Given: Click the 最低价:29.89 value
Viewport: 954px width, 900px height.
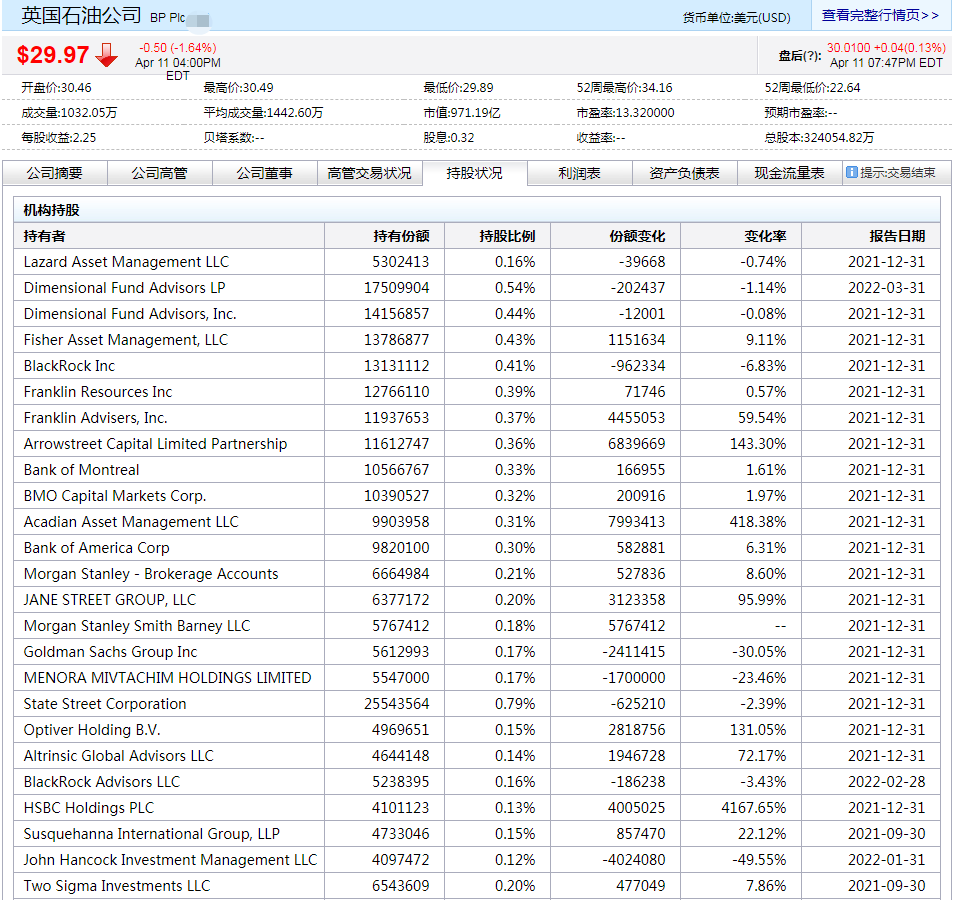Looking at the screenshot, I should pos(459,88).
